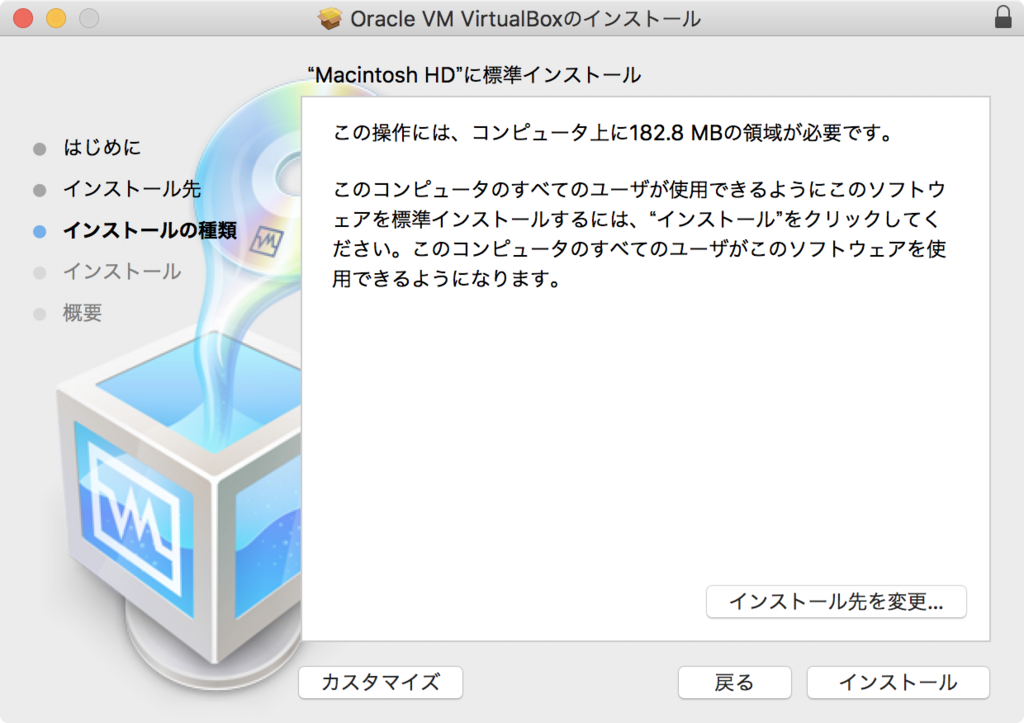Select the インストールの種類 step

coord(150,231)
